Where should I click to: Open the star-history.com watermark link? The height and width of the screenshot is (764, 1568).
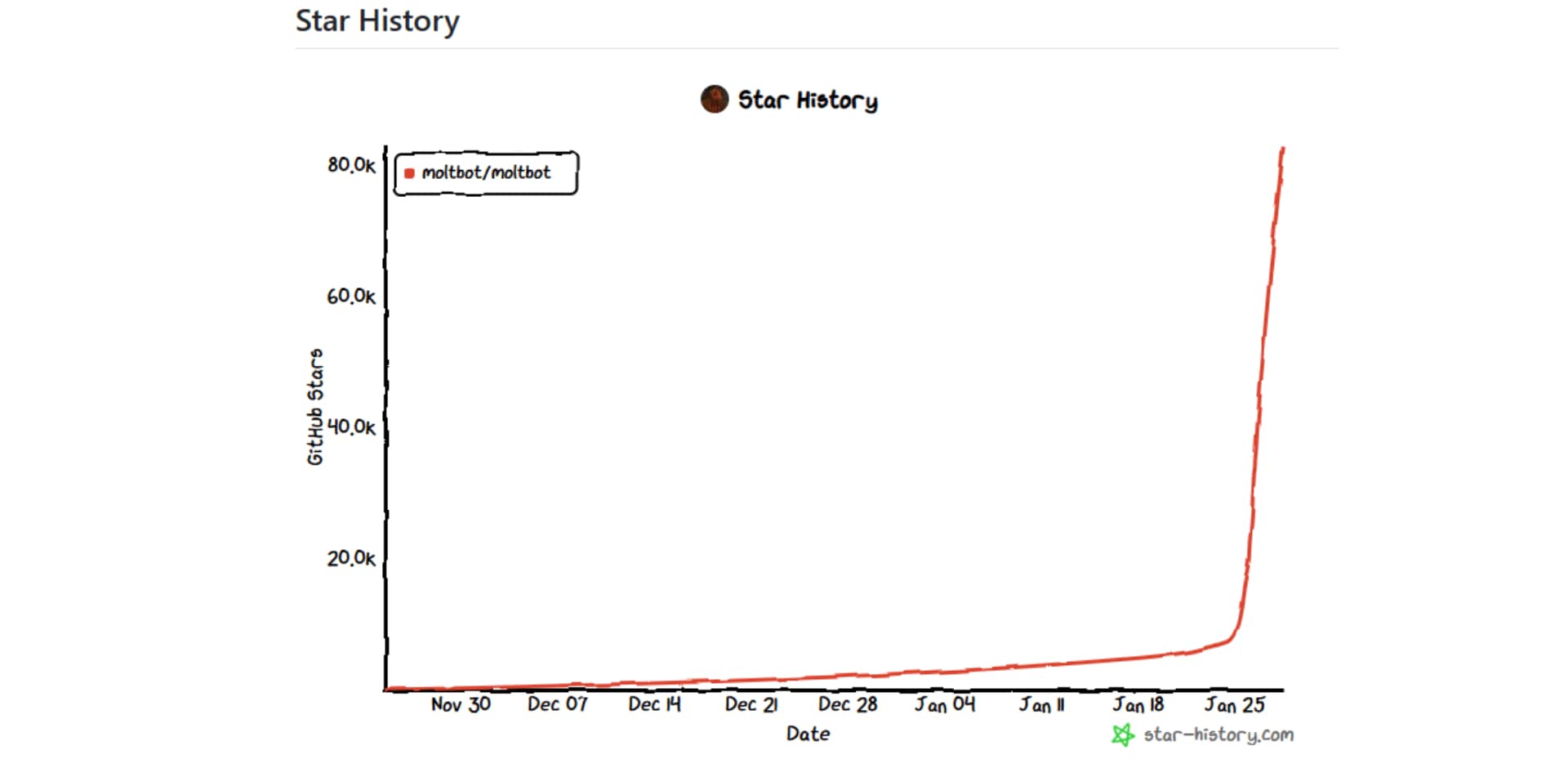pos(1218,735)
